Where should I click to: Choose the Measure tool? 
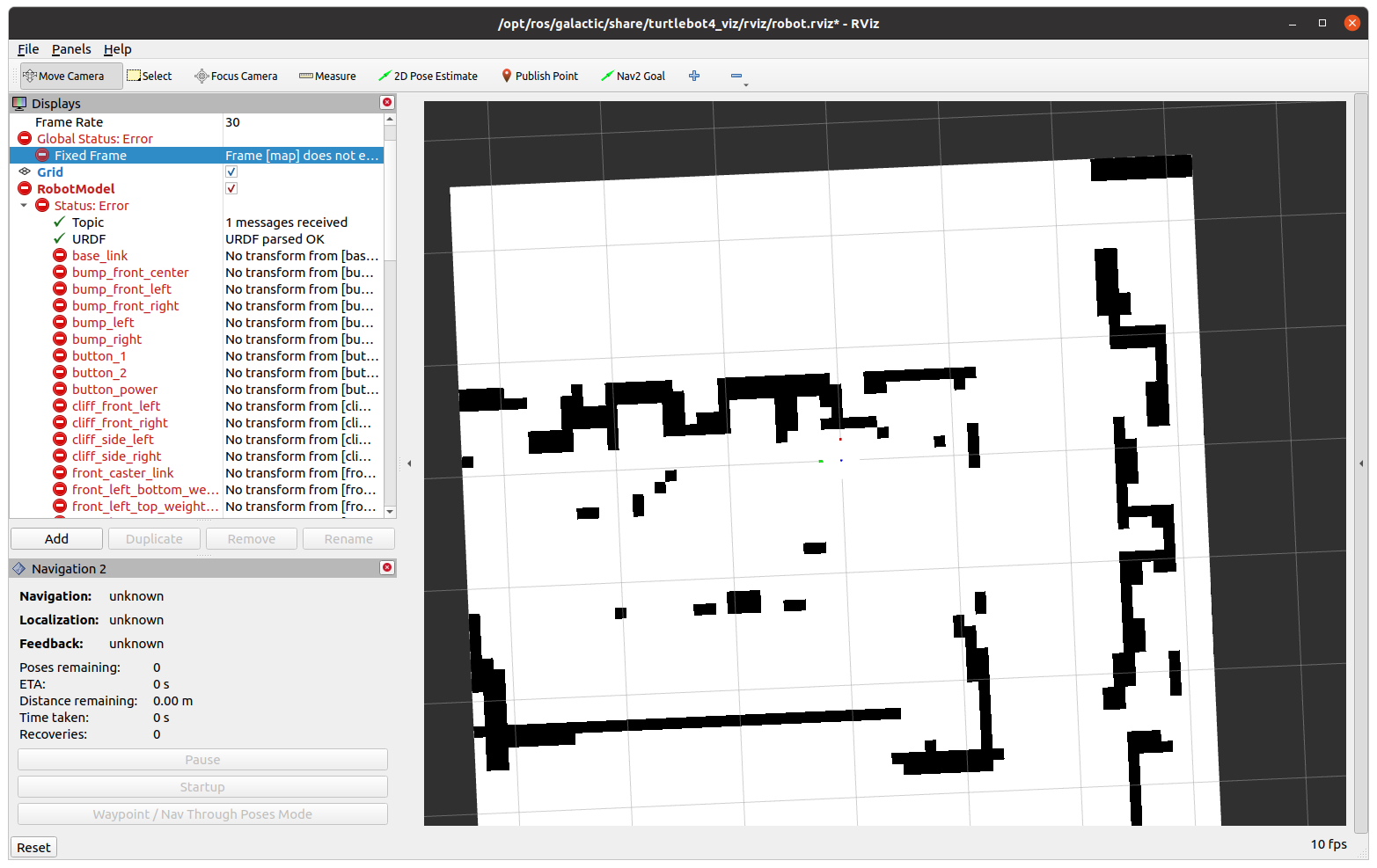(326, 76)
